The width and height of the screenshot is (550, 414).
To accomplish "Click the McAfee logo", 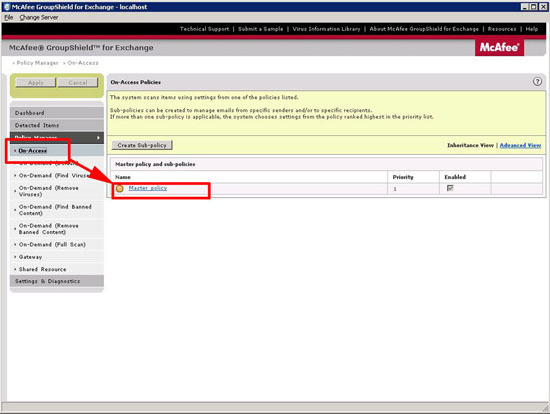I will pos(499,47).
